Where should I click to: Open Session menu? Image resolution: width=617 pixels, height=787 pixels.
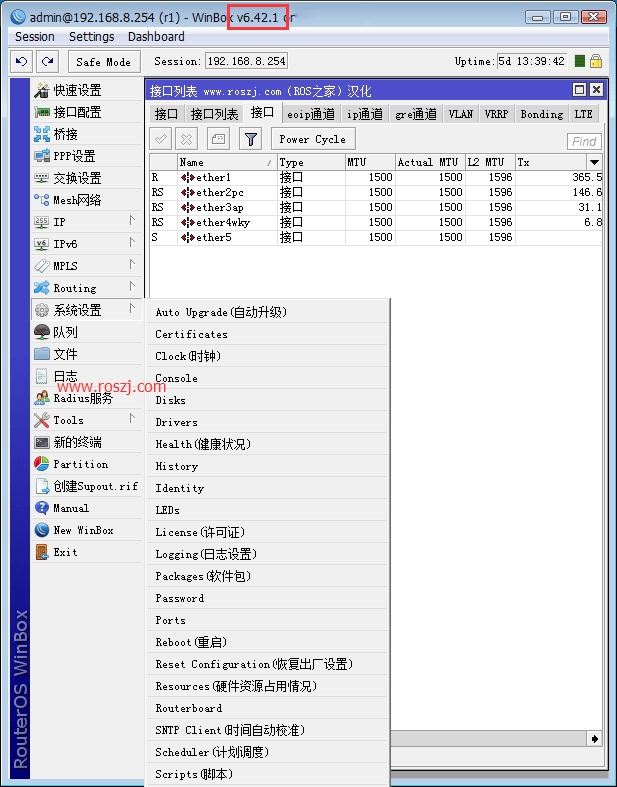click(35, 37)
